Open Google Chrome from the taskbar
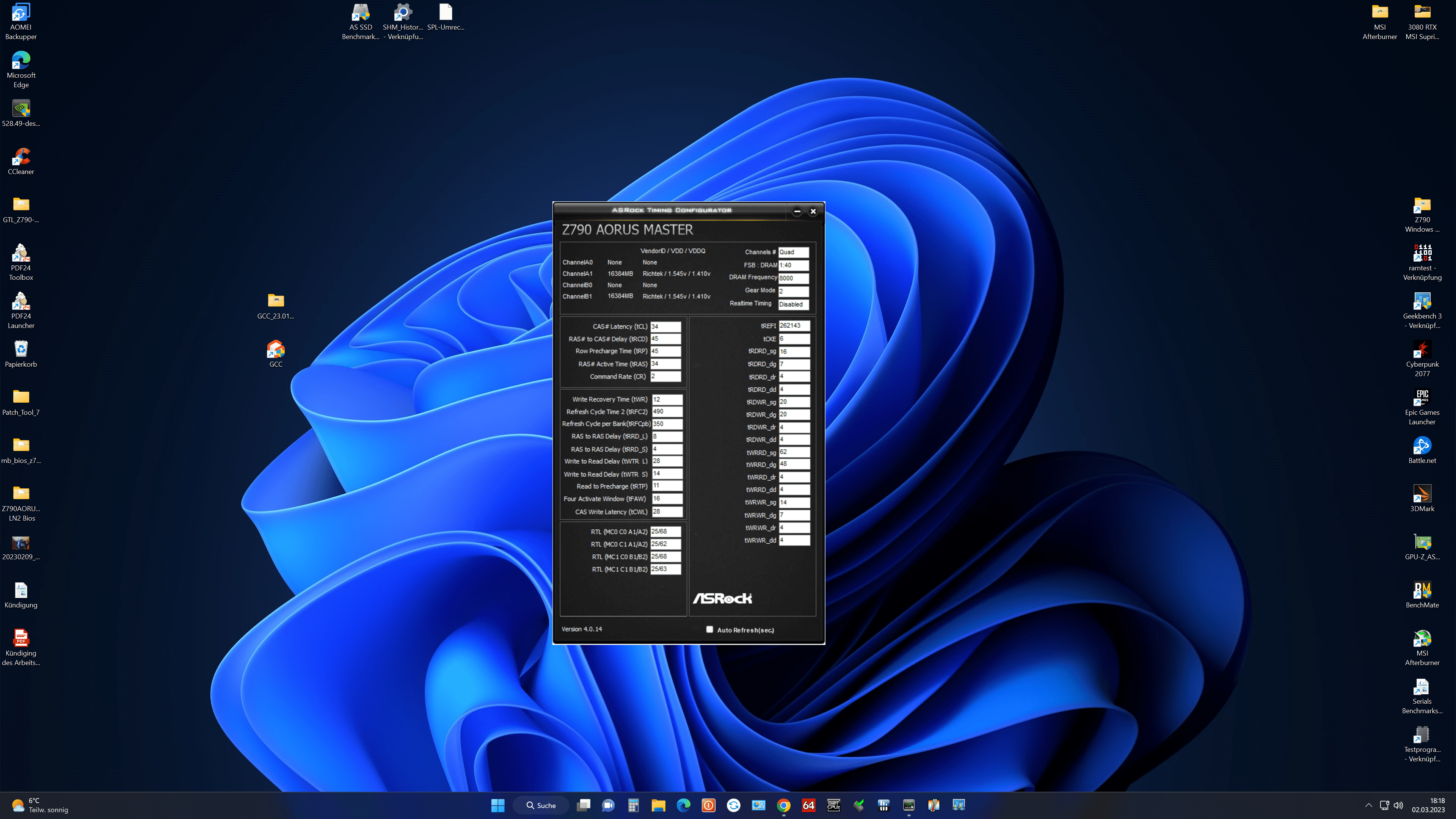 pyautogui.click(x=783, y=805)
